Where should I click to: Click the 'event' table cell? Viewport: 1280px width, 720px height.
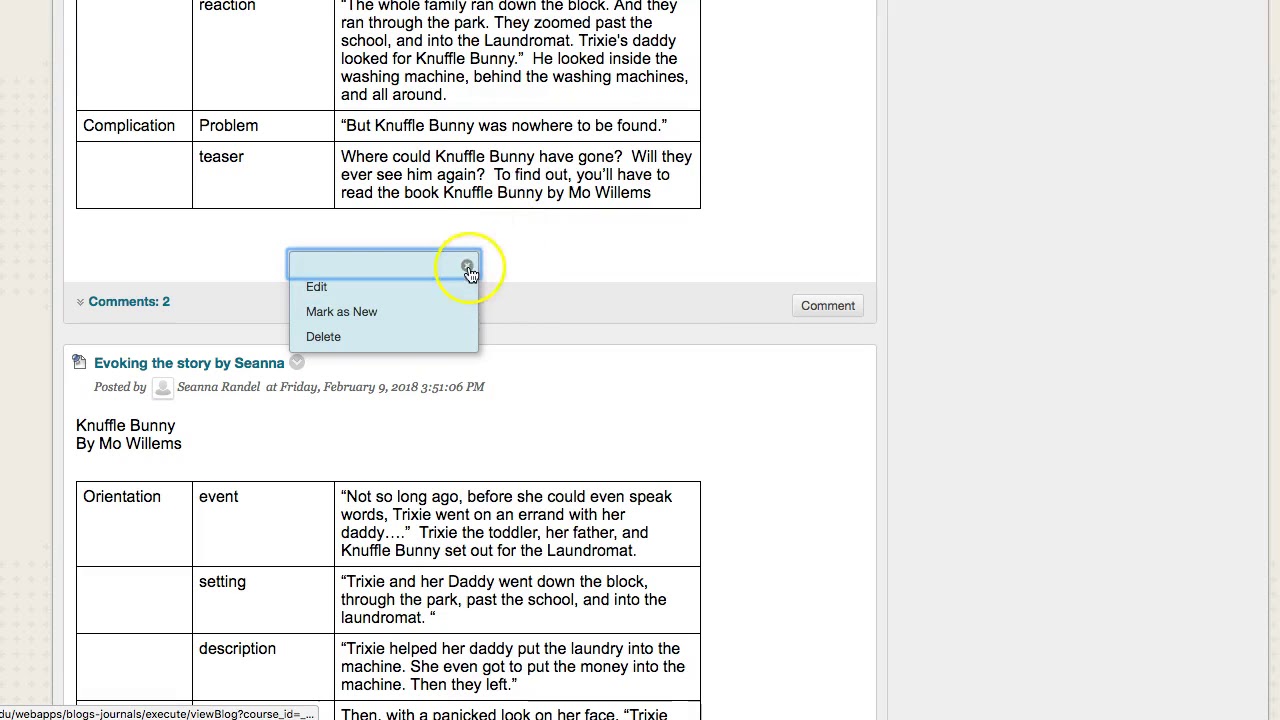pyautogui.click(x=263, y=524)
